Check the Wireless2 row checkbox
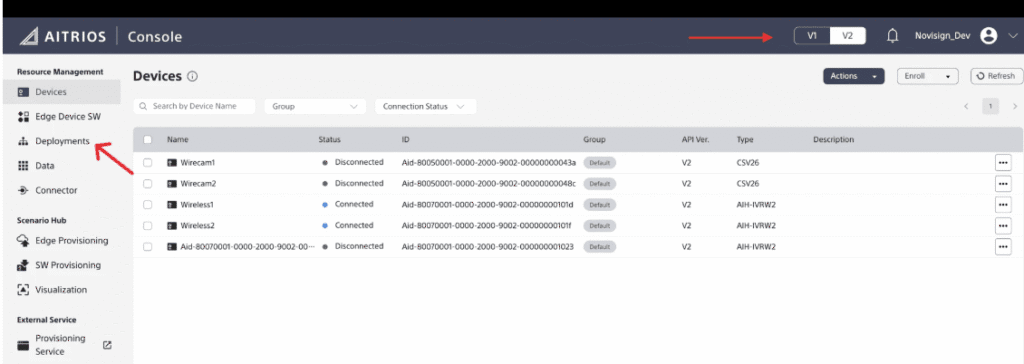Image resolution: width=1024 pixels, height=364 pixels. point(148,225)
